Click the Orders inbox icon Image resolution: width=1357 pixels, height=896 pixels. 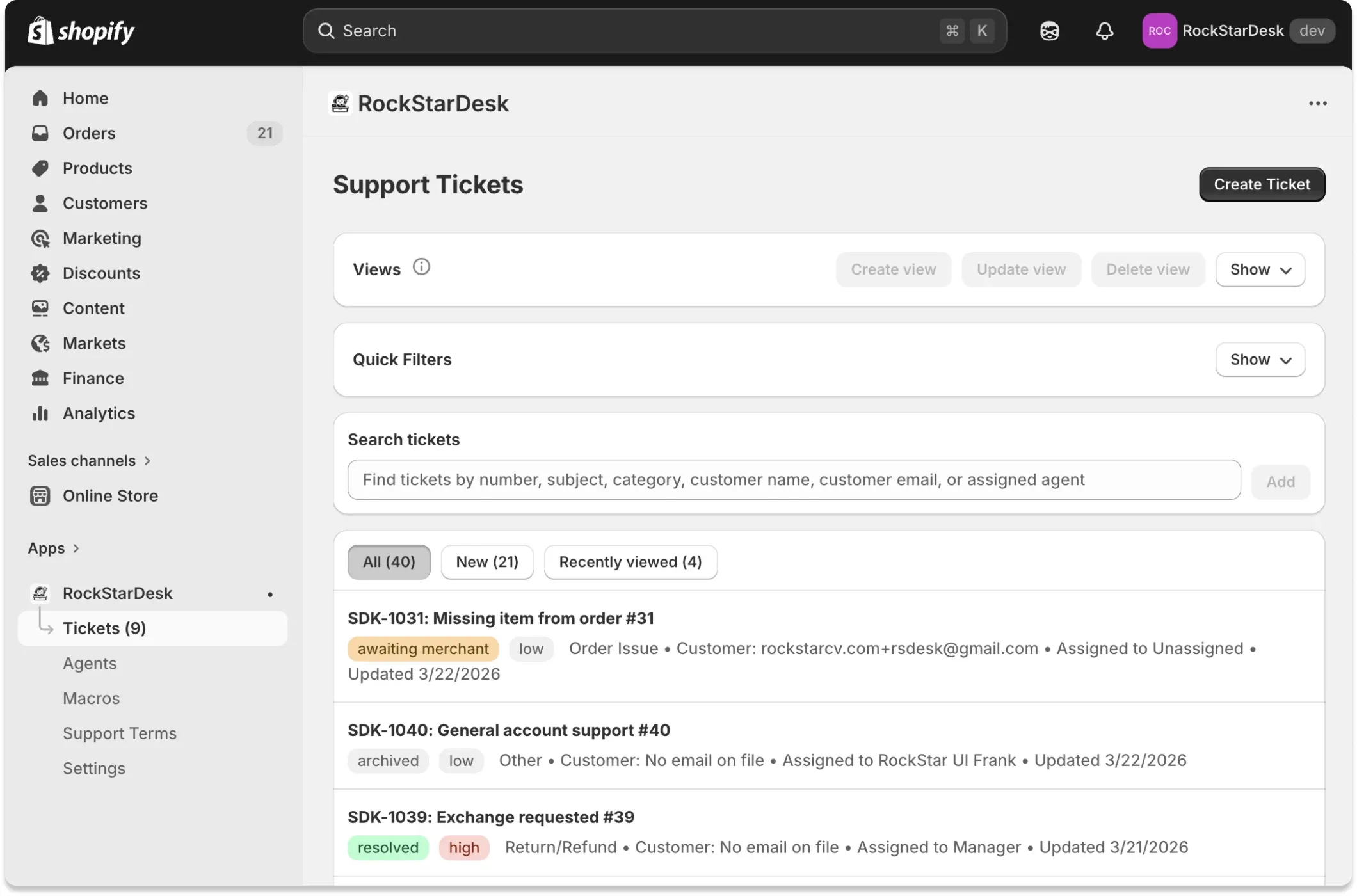coord(40,133)
